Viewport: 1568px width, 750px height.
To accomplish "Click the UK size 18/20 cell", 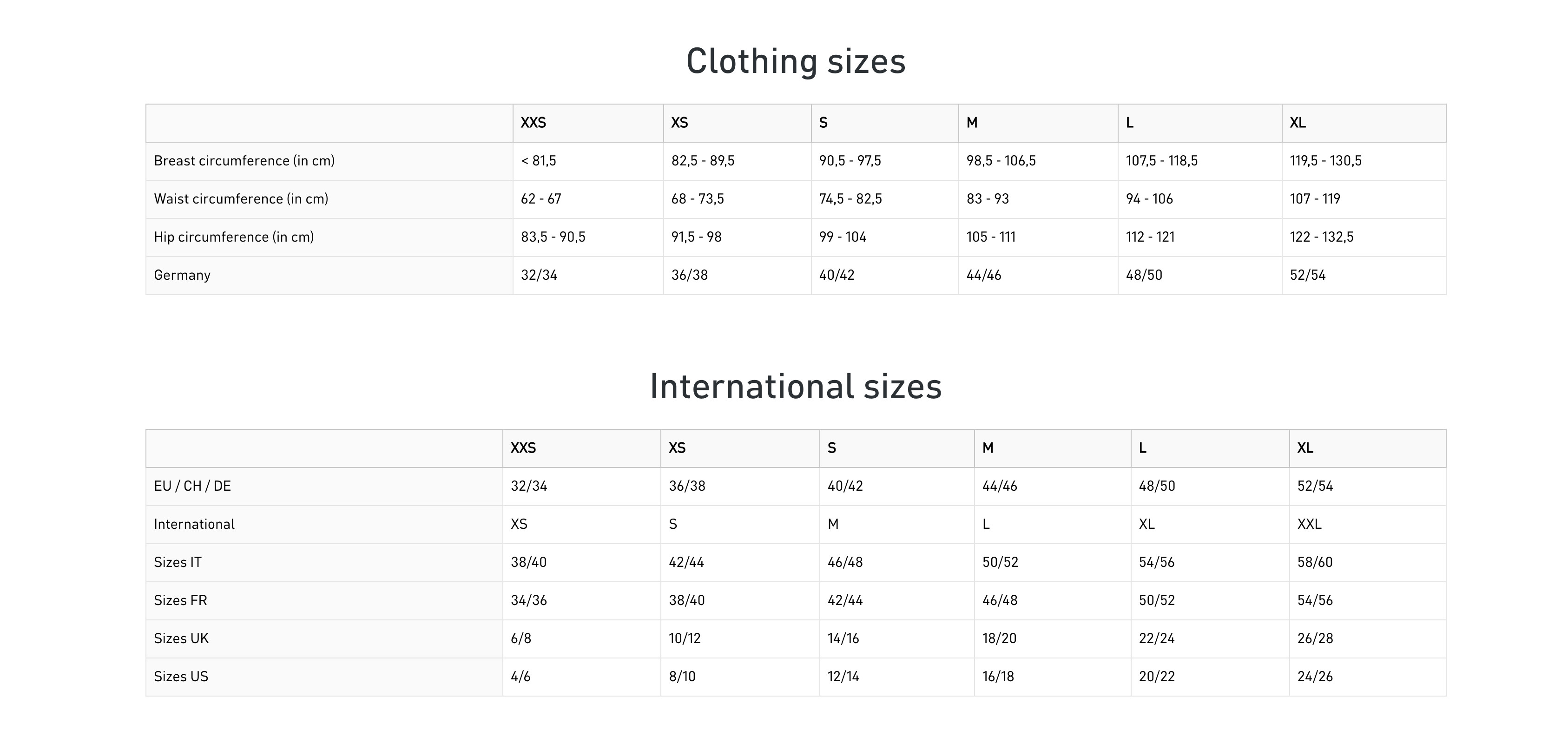I will tap(1000, 638).
